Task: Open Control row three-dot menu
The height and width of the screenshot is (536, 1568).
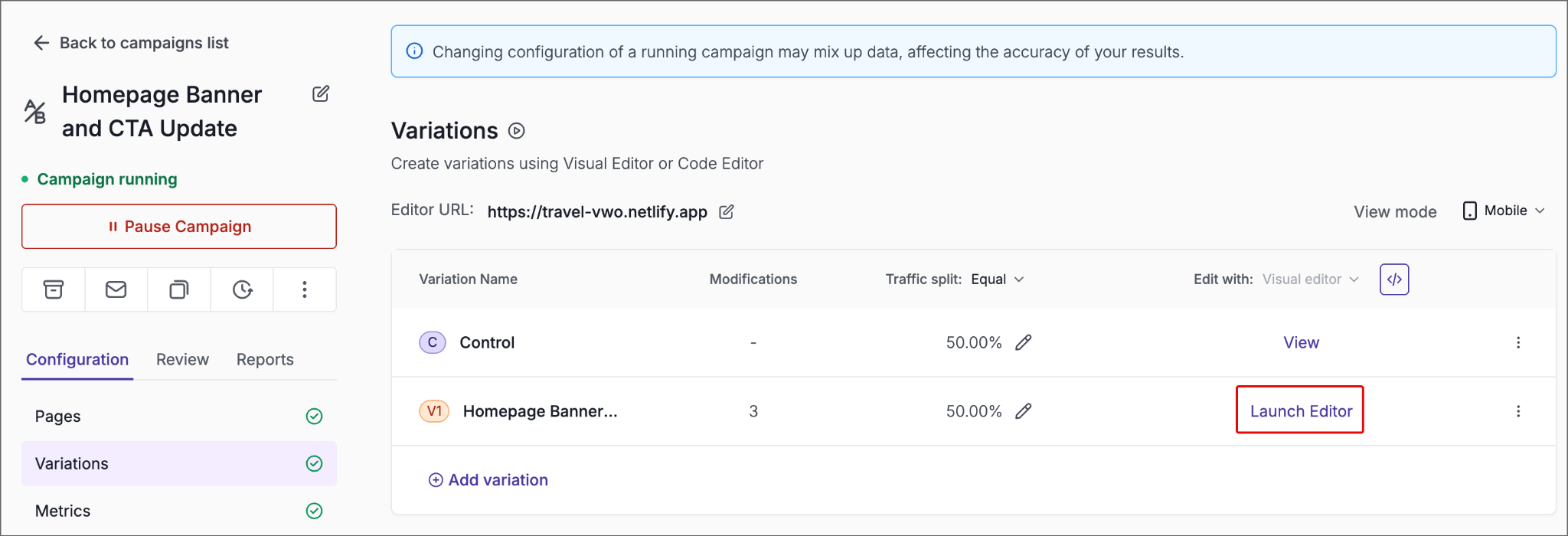Action: 1518,342
